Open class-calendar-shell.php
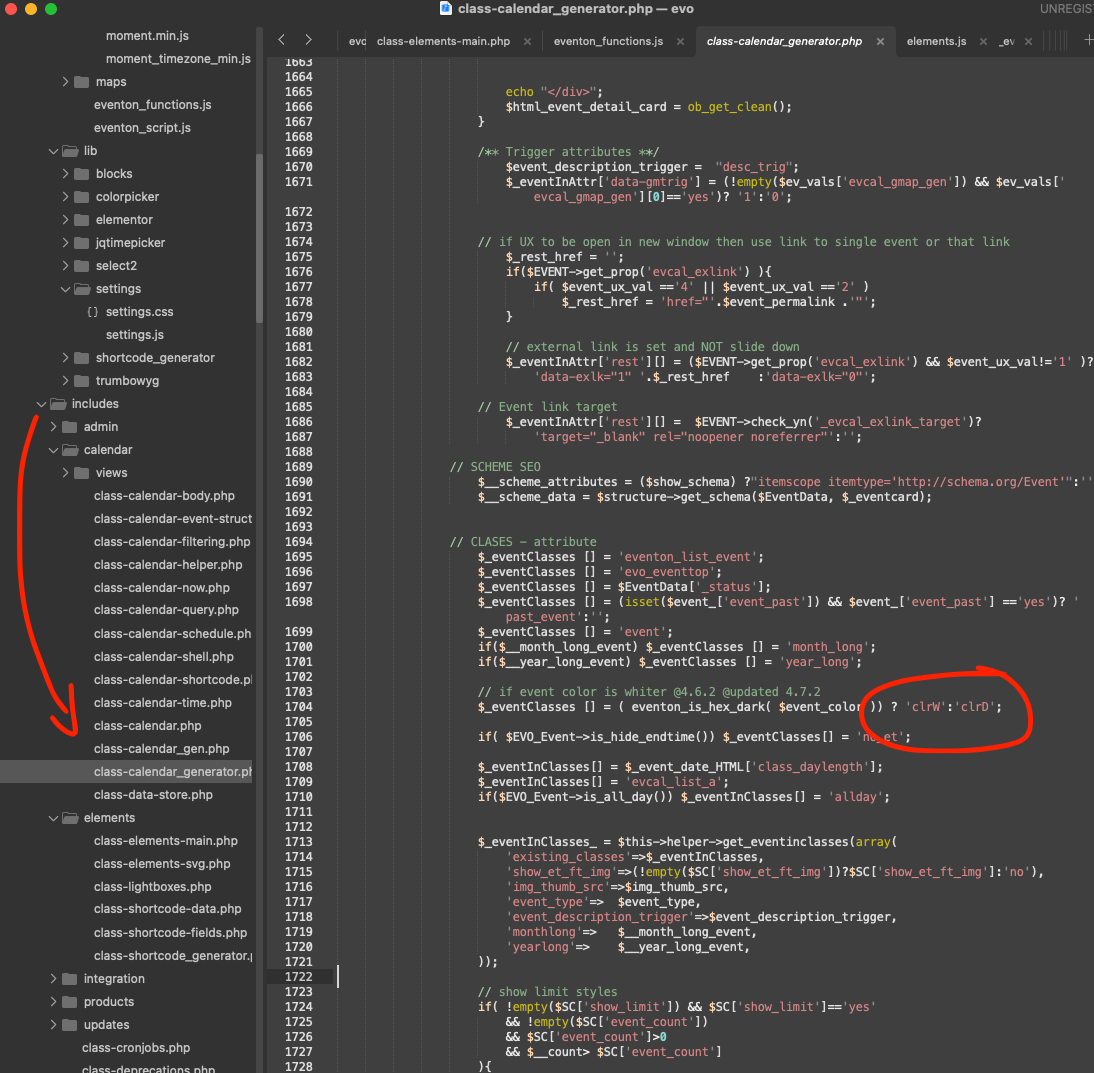 pos(164,657)
